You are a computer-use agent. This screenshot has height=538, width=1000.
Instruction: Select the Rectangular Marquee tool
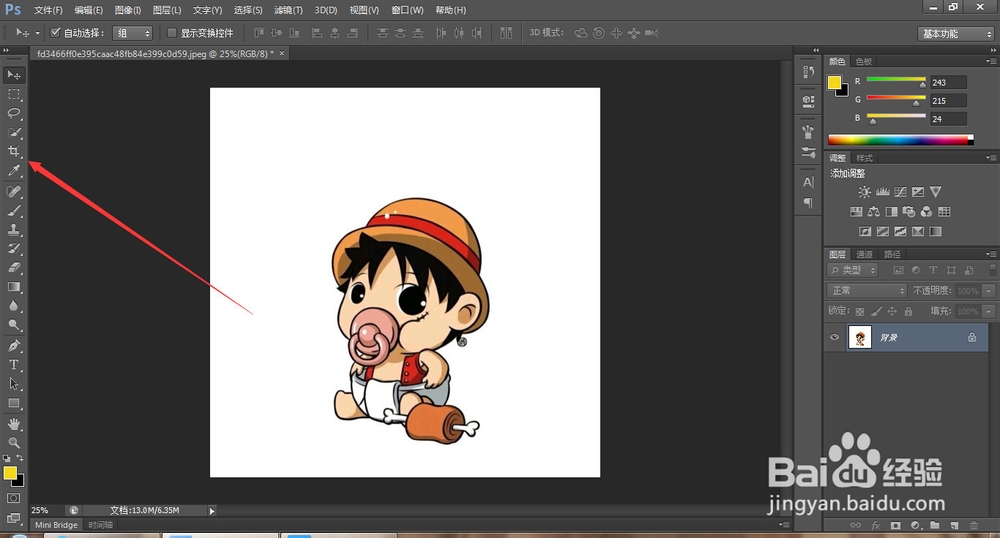(13, 94)
